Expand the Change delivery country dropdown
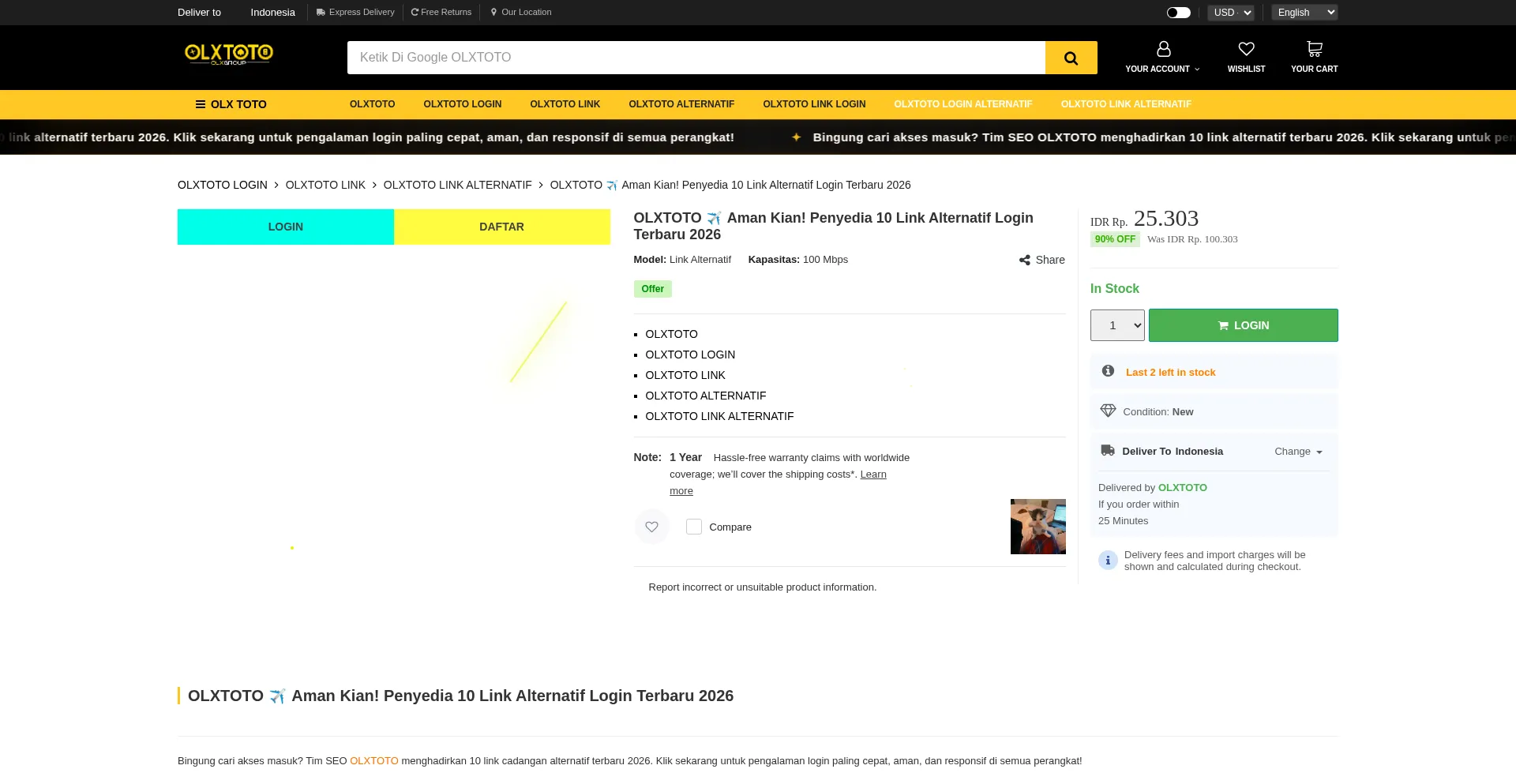The image size is (1516, 784). 1298,452
